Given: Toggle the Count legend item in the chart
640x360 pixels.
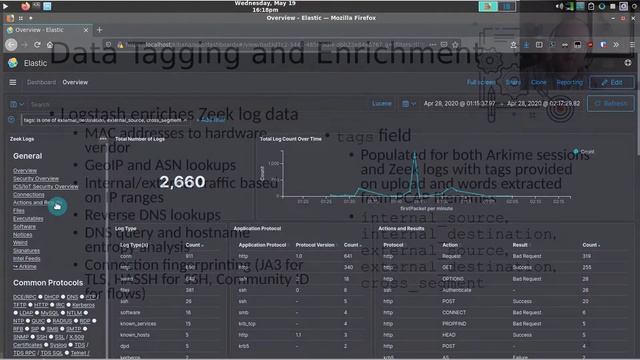Looking at the screenshot, I should point(584,151).
